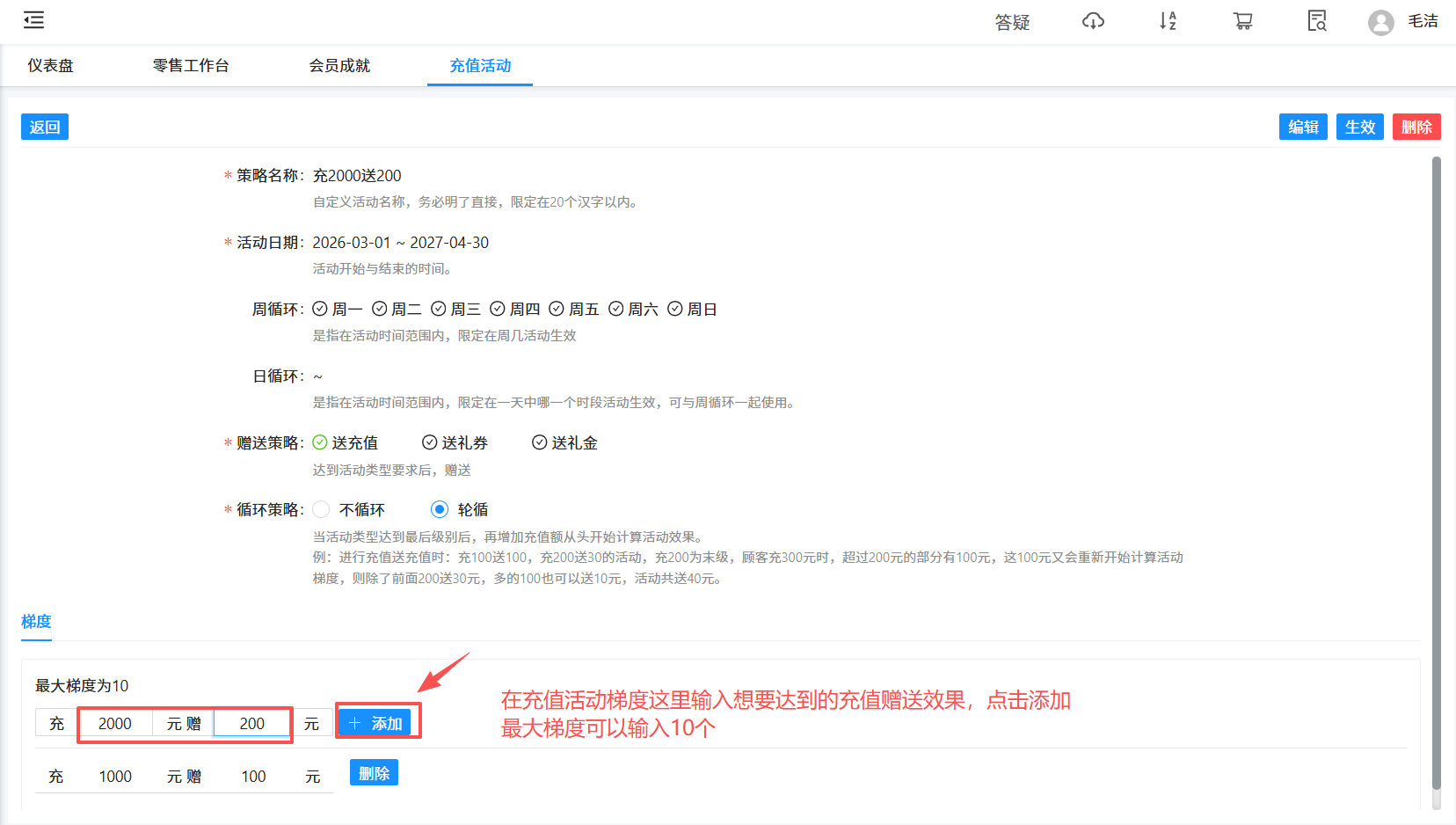Click the 编辑 button
The height and width of the screenshot is (825, 1456).
pos(1303,127)
